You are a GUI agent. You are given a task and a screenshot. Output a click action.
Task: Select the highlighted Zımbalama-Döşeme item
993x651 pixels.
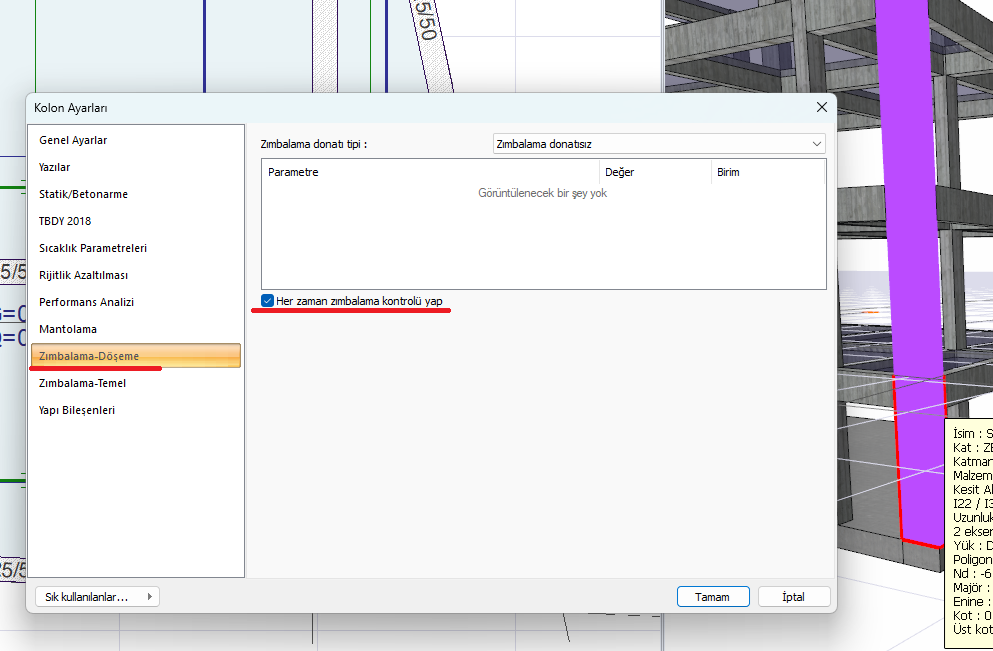[89, 356]
